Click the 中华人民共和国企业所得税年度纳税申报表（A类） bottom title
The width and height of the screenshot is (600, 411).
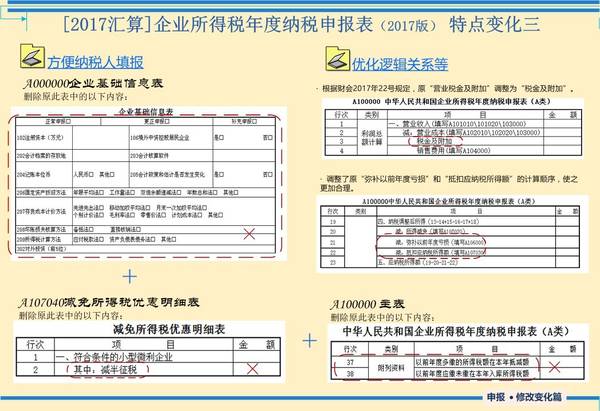pos(456,331)
